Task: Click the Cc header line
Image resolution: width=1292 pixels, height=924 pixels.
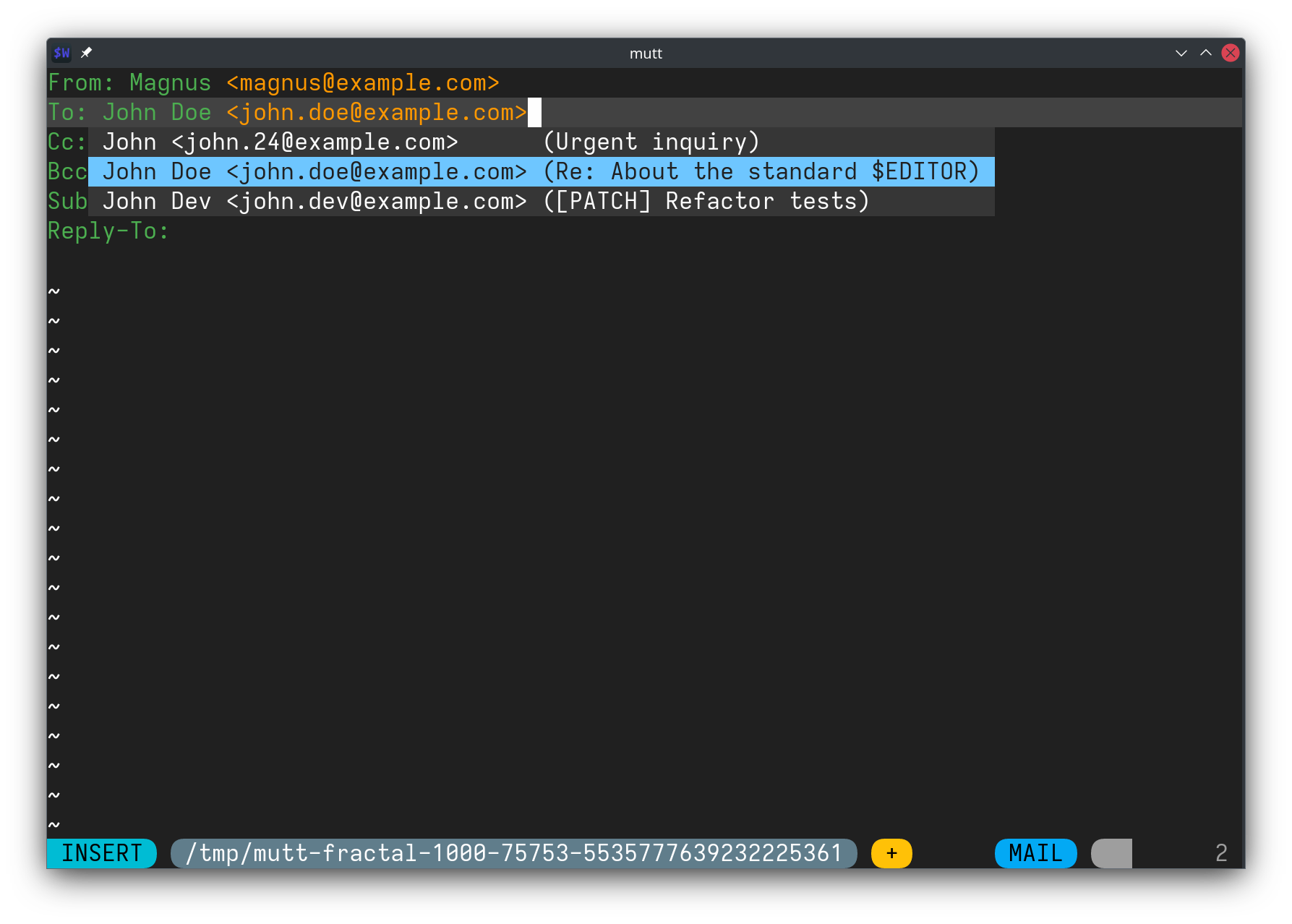Action: (66, 142)
